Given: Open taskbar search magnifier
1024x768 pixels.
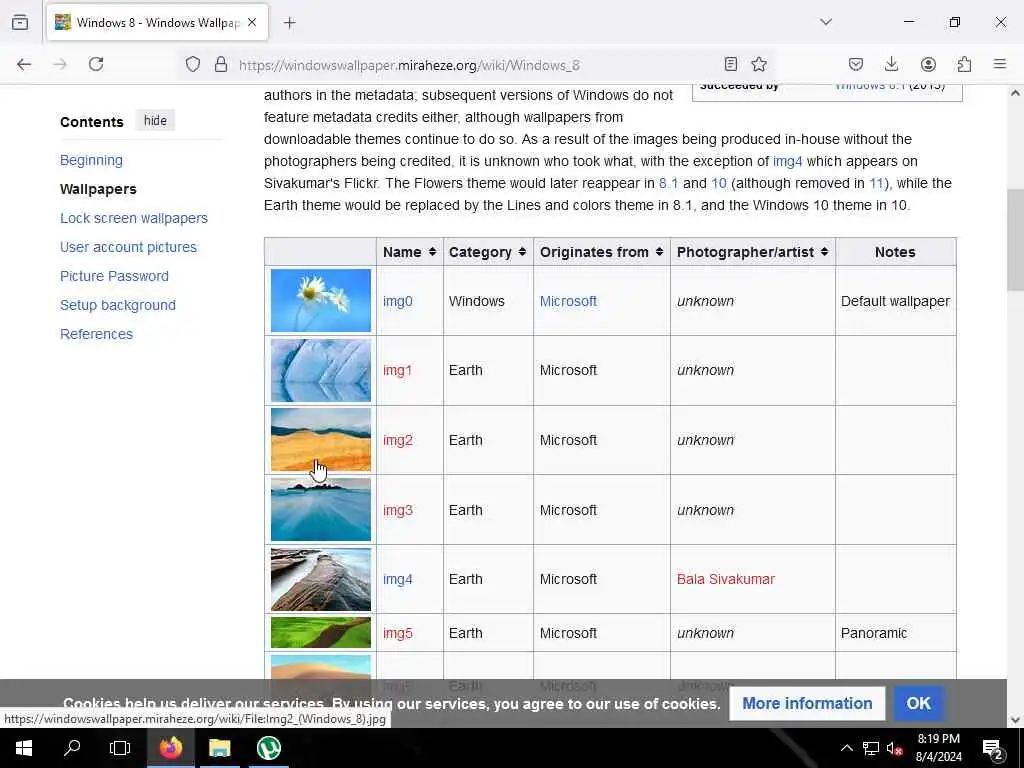Looking at the screenshot, I should (x=72, y=748).
